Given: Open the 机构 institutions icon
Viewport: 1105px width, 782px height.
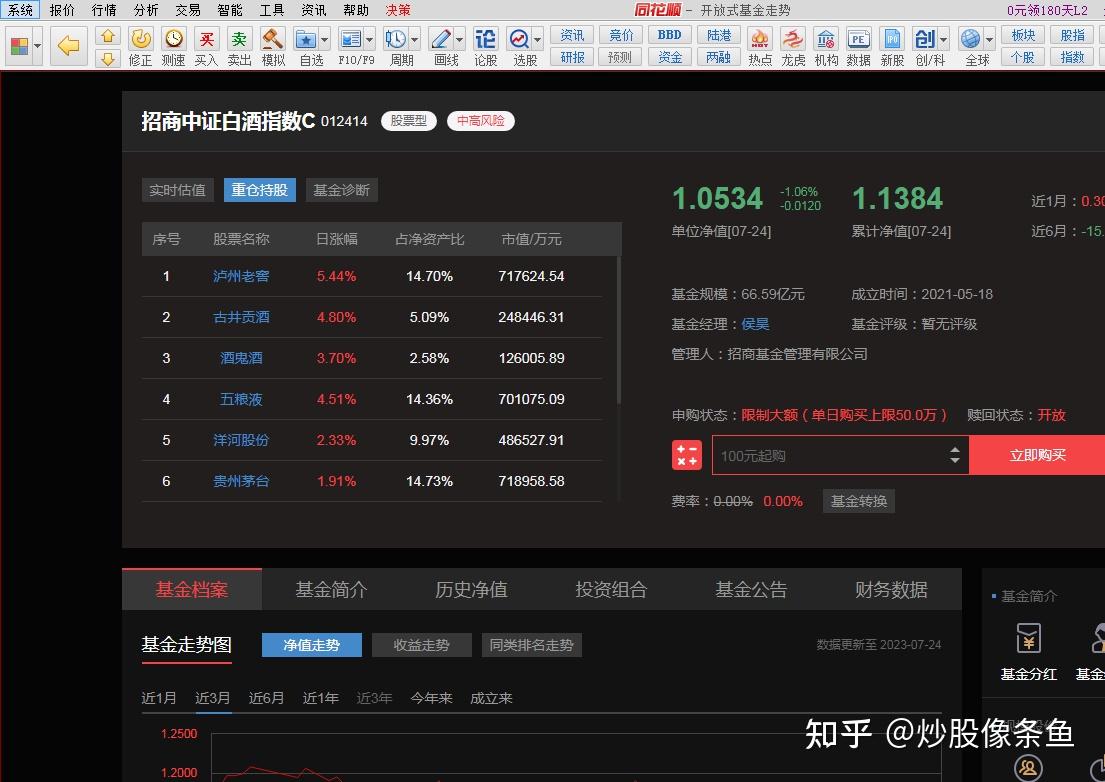Looking at the screenshot, I should click(826, 39).
